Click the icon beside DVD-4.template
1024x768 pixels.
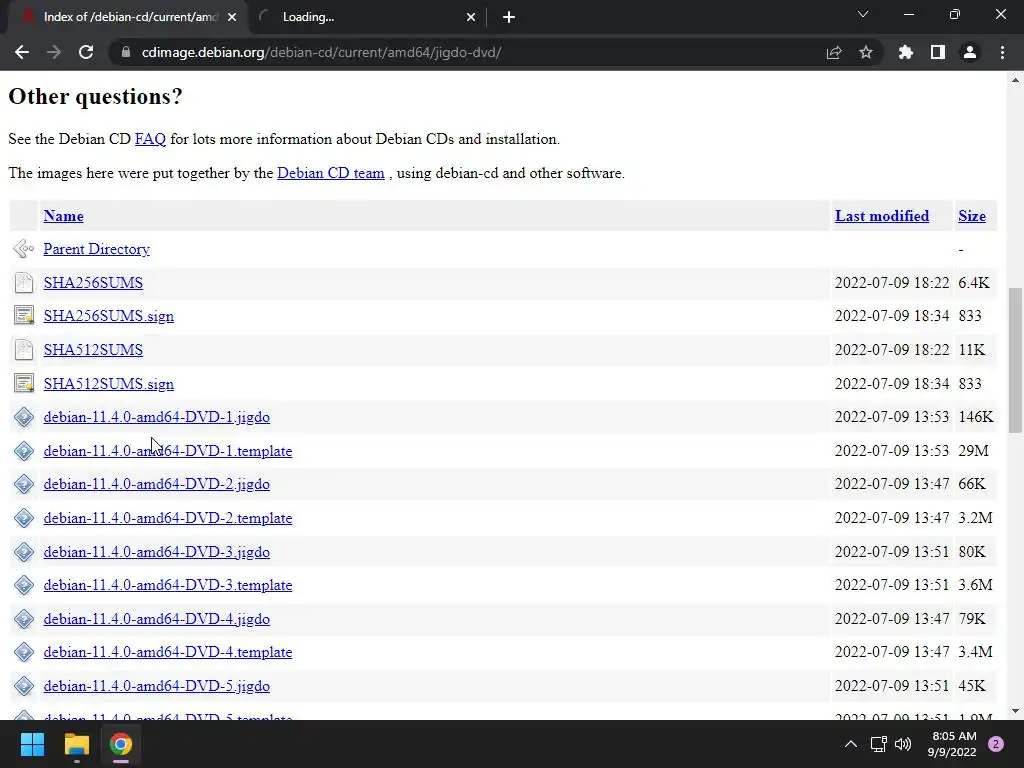tap(24, 652)
